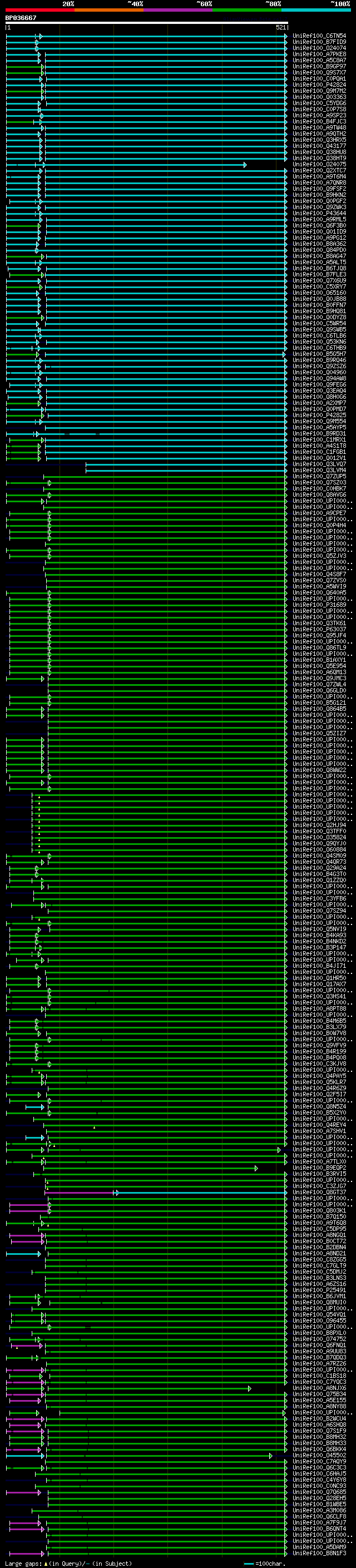Select the UniRef100_Q9M7M2 label
The height and width of the screenshot is (1568, 356).
(x=319, y=91)
